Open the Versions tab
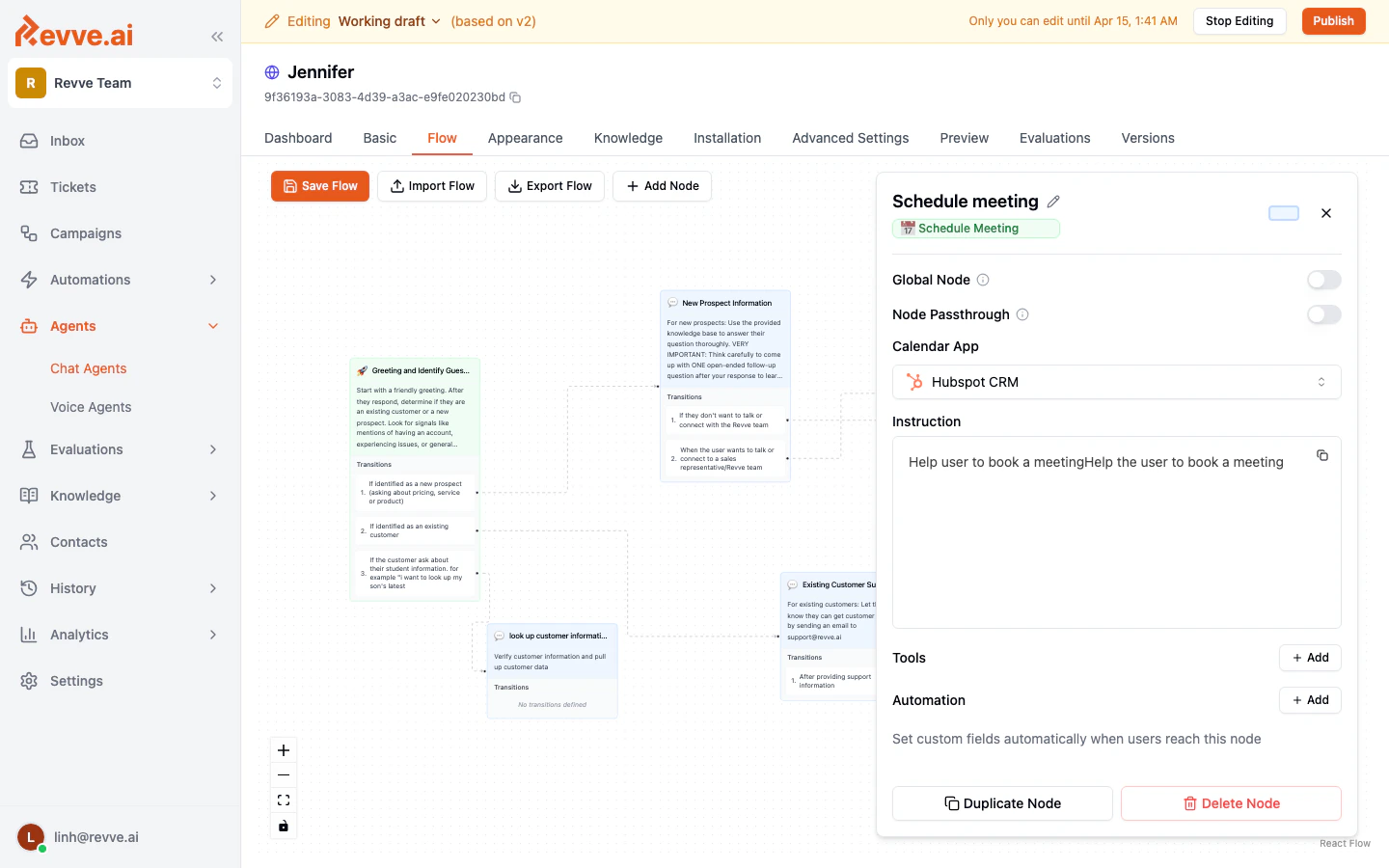This screenshot has width=1389, height=868. tap(1148, 138)
